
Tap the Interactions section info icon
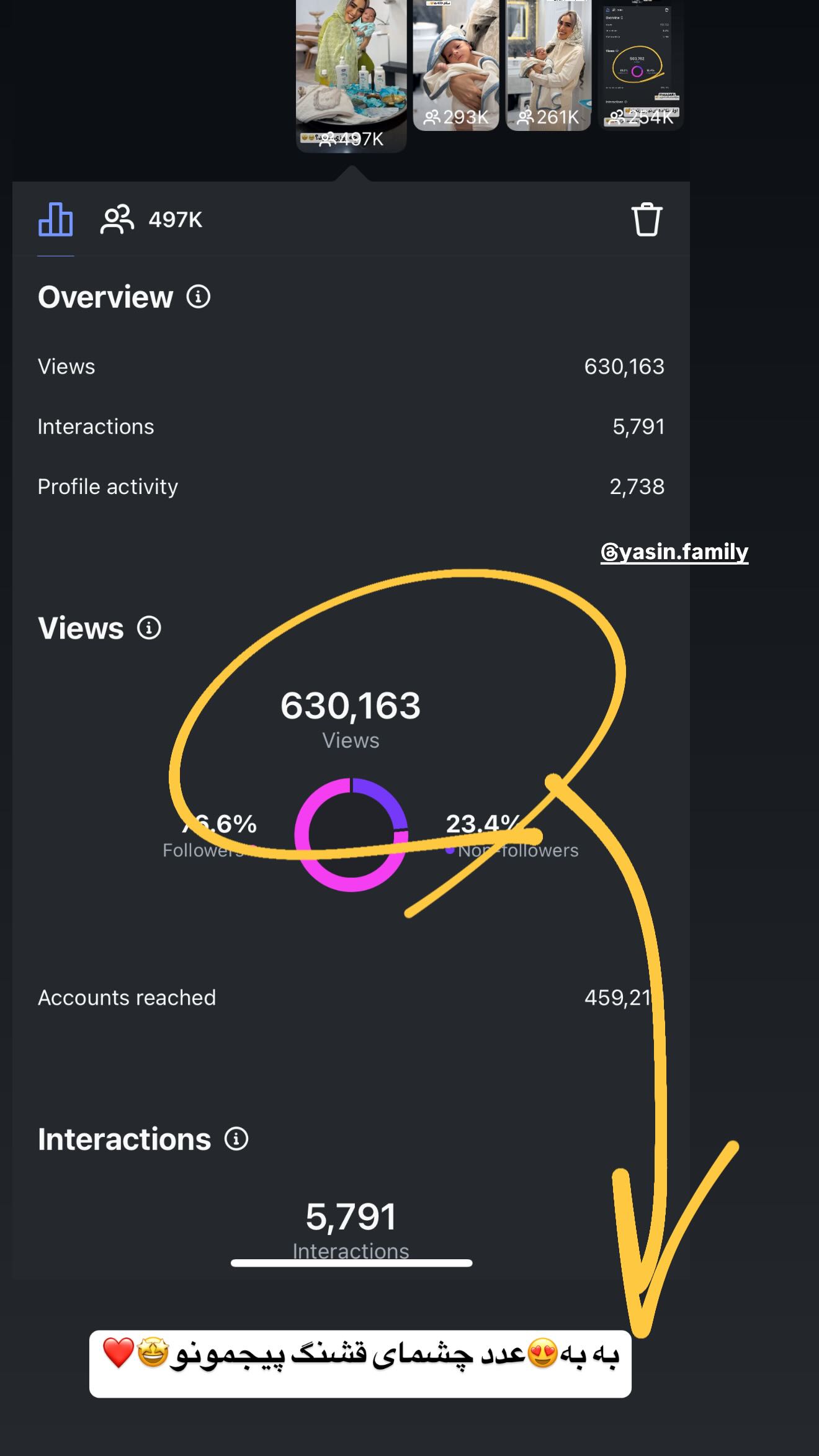[x=236, y=1139]
